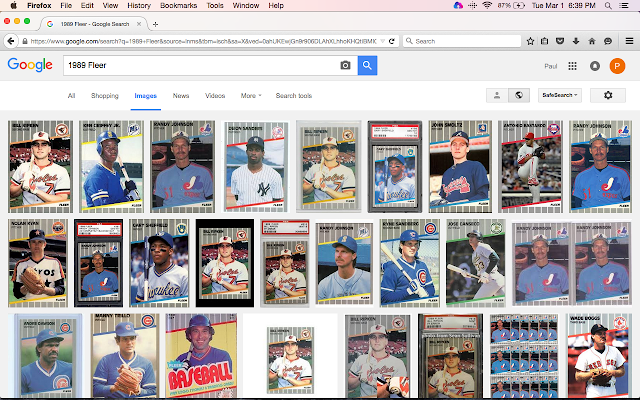
Task: Open the double Randy Johnson cards thumbnail
Action: (571, 263)
